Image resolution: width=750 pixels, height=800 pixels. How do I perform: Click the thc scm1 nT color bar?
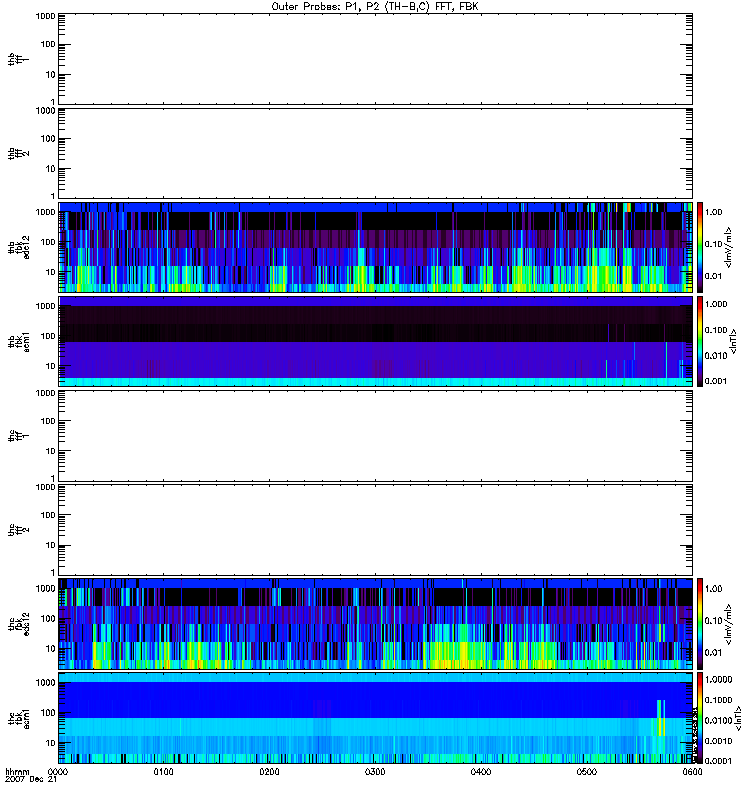tap(701, 718)
